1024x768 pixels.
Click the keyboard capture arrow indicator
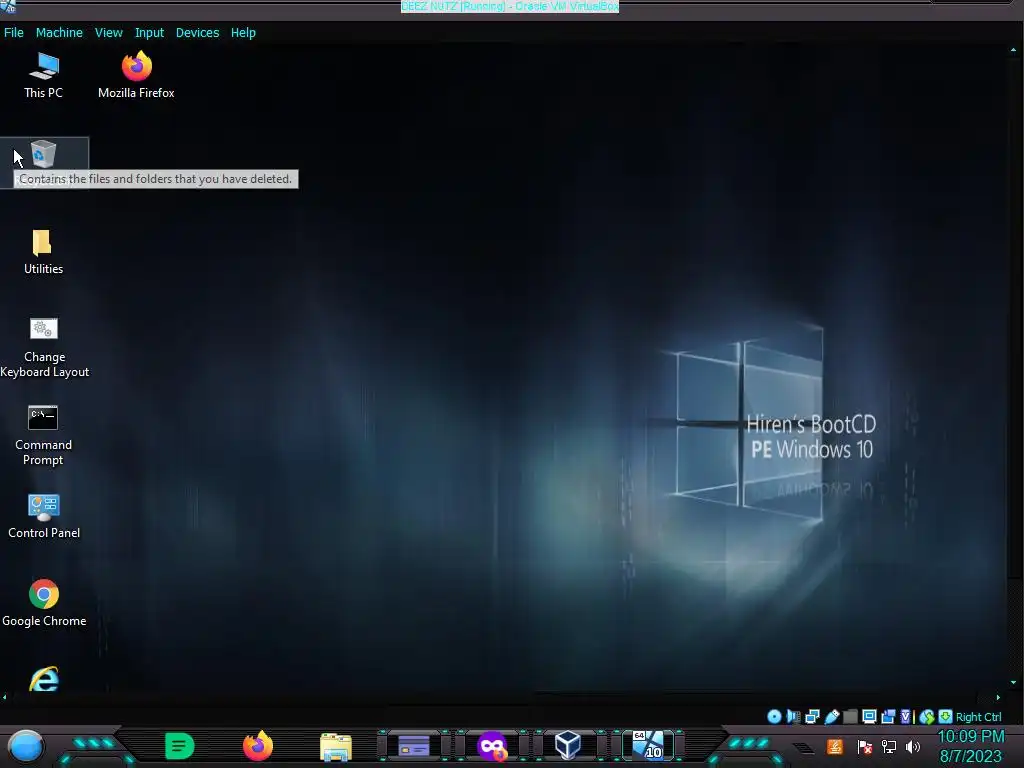[x=945, y=716]
